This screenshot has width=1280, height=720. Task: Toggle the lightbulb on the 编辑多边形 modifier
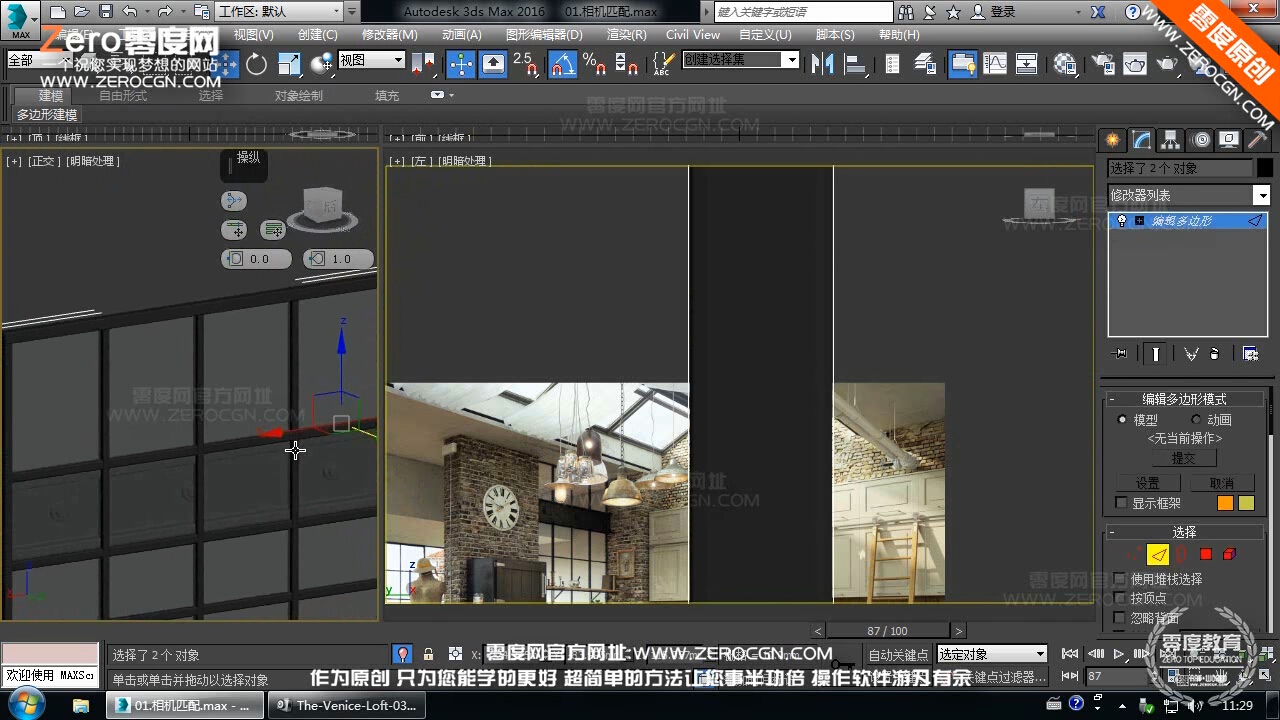(x=1122, y=221)
